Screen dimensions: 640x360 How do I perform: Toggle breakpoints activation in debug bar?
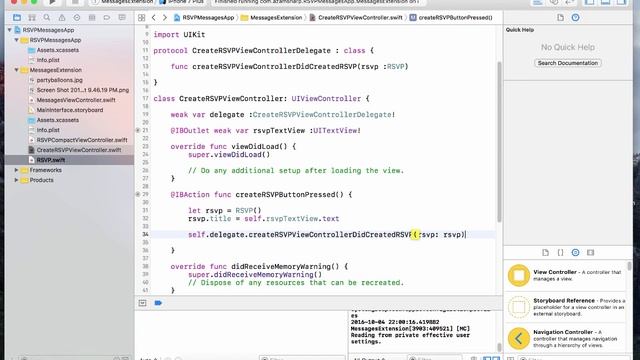pyautogui.click(x=158, y=303)
